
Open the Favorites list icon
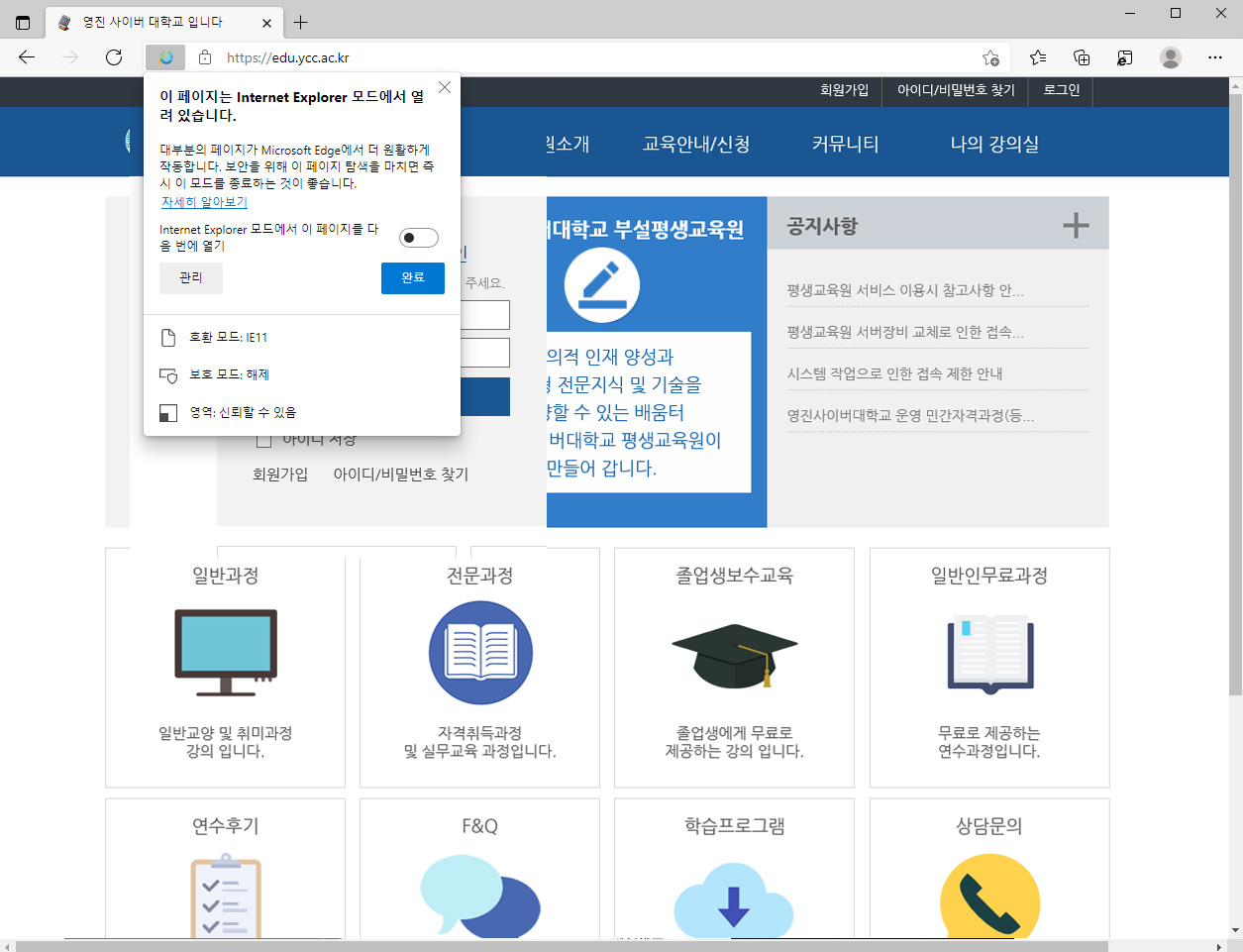point(1038,57)
